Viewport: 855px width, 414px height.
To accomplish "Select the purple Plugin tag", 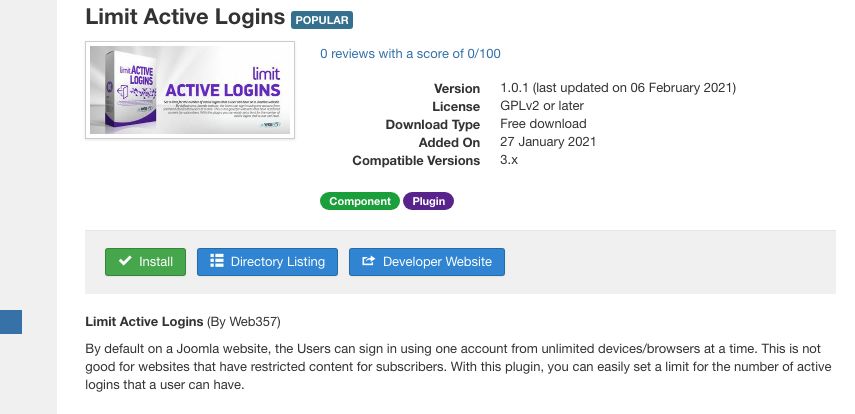I will [x=428, y=201].
